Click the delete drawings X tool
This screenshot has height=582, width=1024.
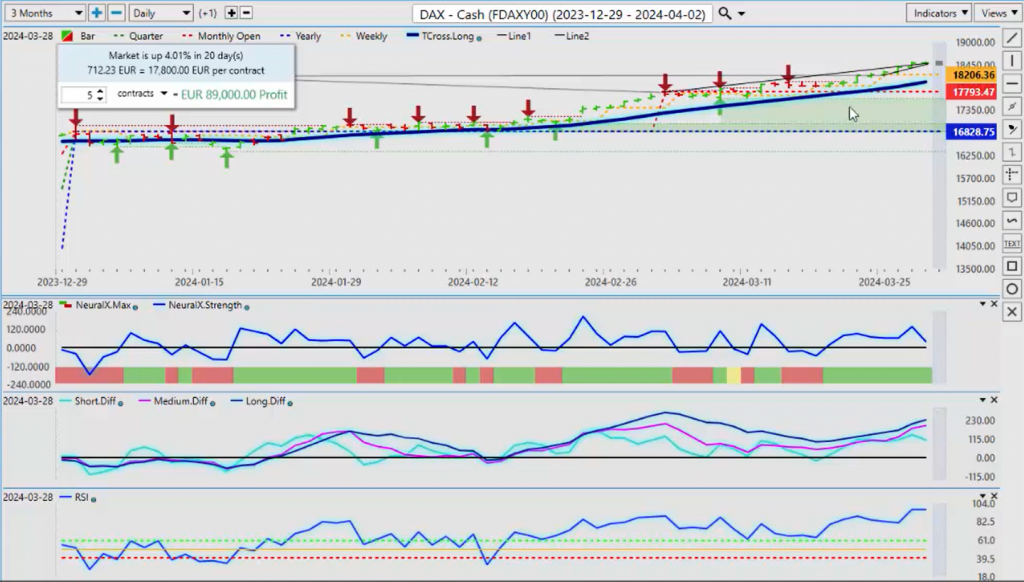tap(1012, 312)
